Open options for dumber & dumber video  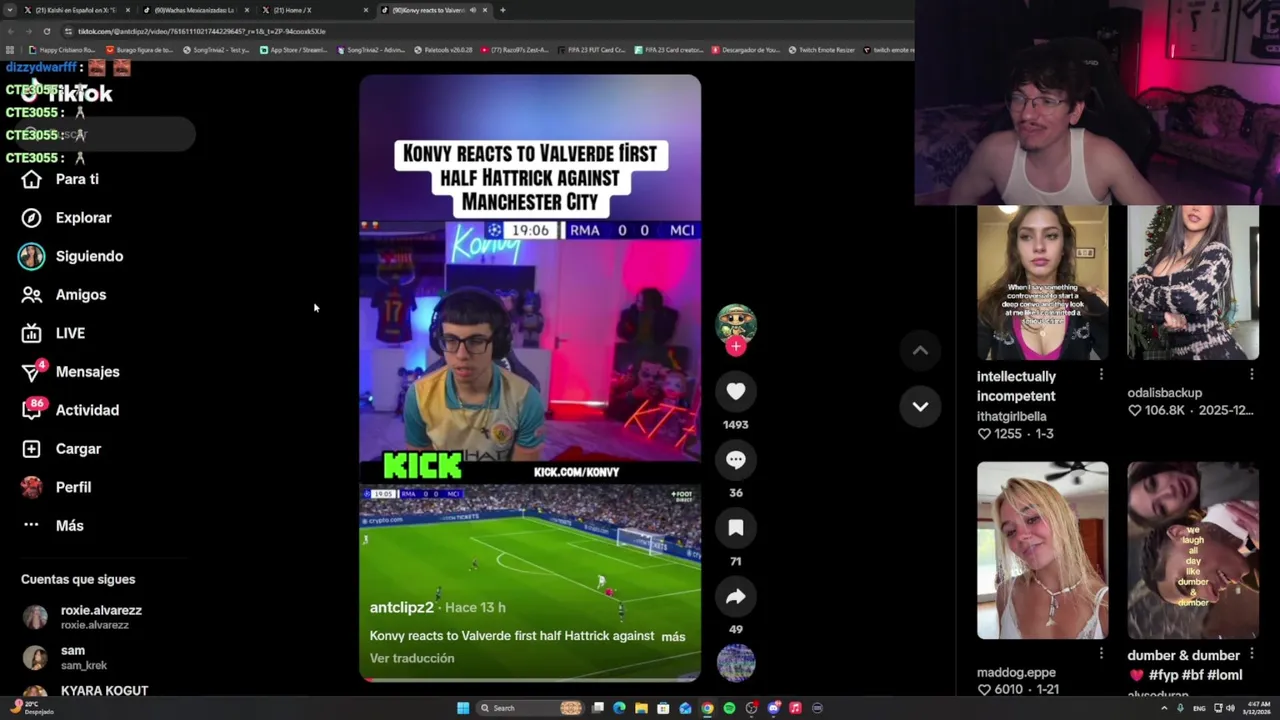click(x=1251, y=653)
